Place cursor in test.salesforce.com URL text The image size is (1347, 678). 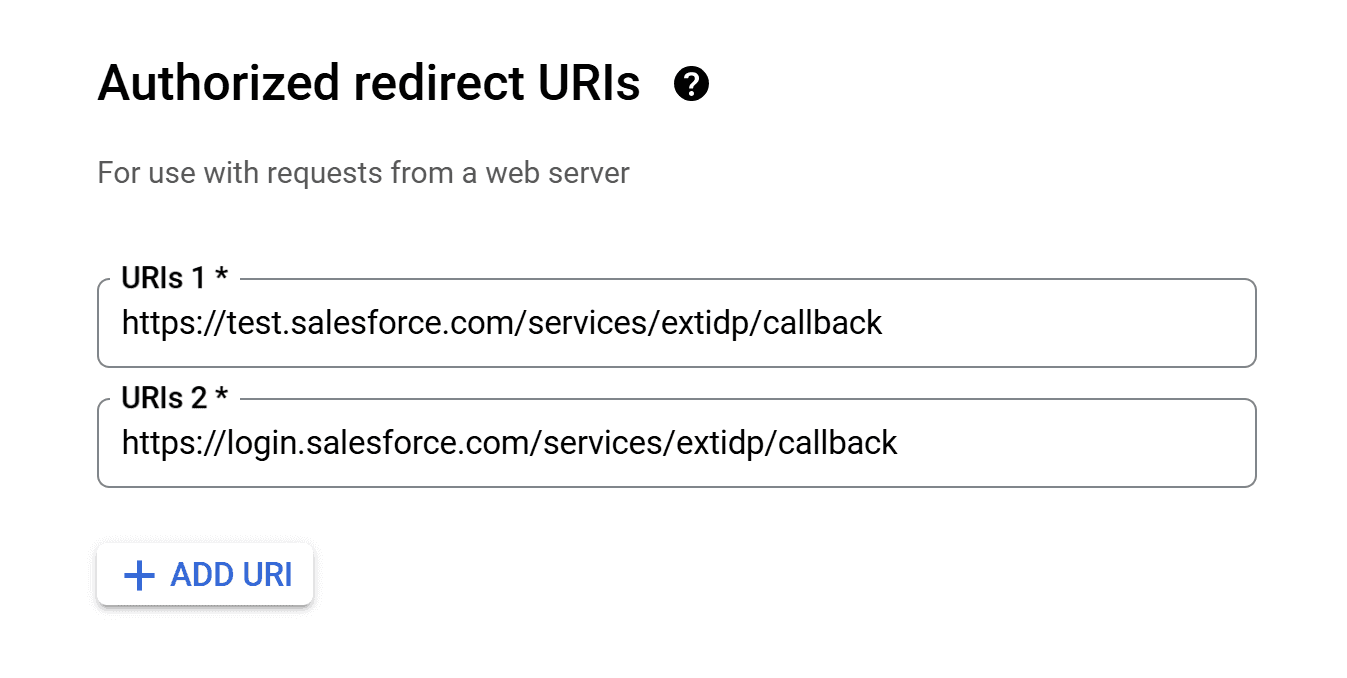coord(502,323)
